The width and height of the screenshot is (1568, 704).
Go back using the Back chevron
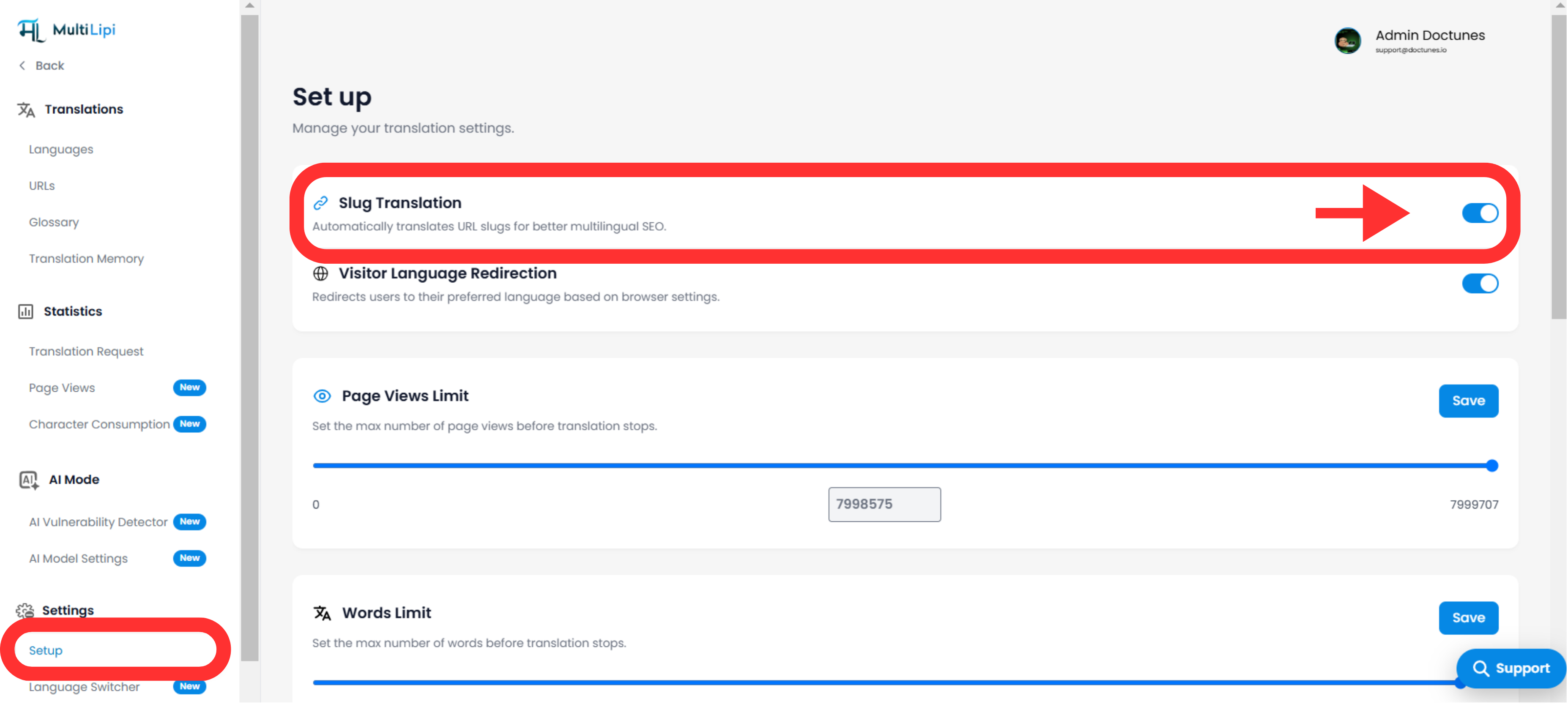(x=22, y=66)
